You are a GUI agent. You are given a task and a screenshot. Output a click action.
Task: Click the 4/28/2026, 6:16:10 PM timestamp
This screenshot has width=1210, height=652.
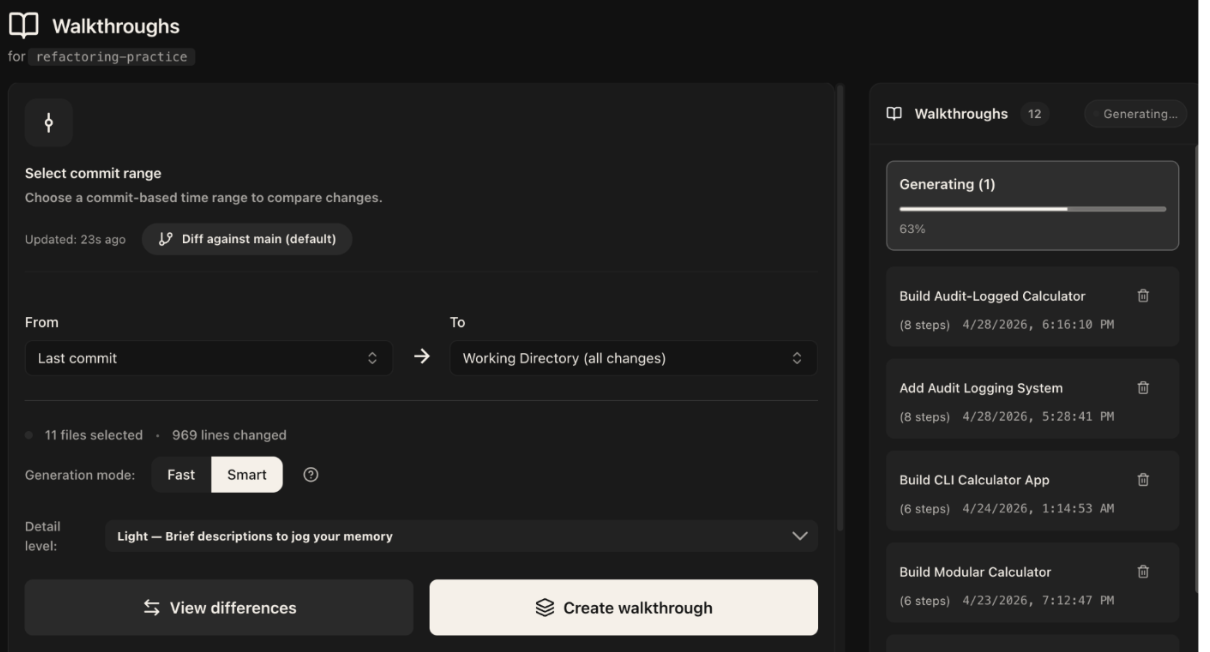click(1038, 325)
